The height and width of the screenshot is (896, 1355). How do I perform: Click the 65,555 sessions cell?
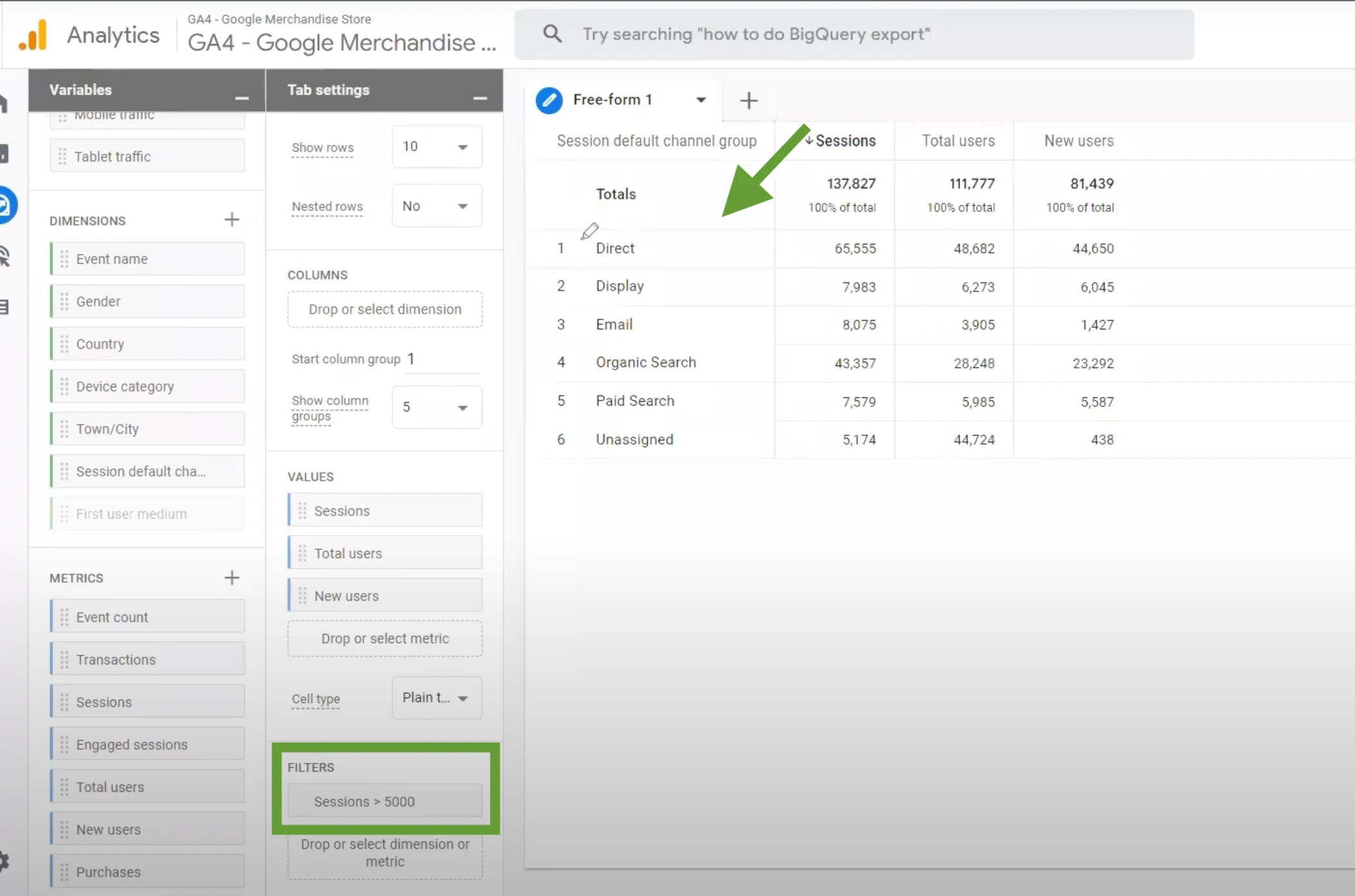click(x=855, y=248)
